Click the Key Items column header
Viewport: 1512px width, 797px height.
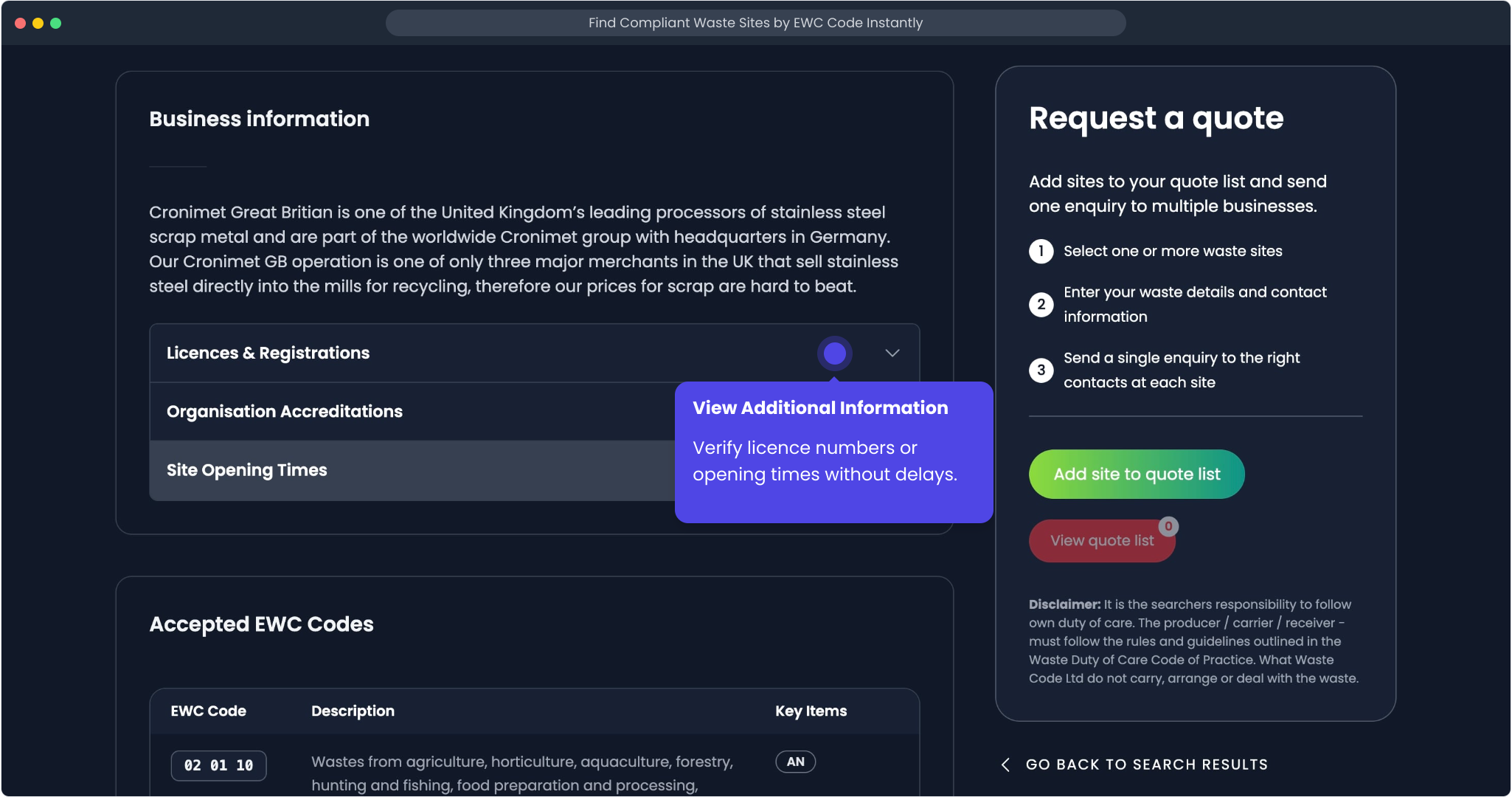click(811, 711)
